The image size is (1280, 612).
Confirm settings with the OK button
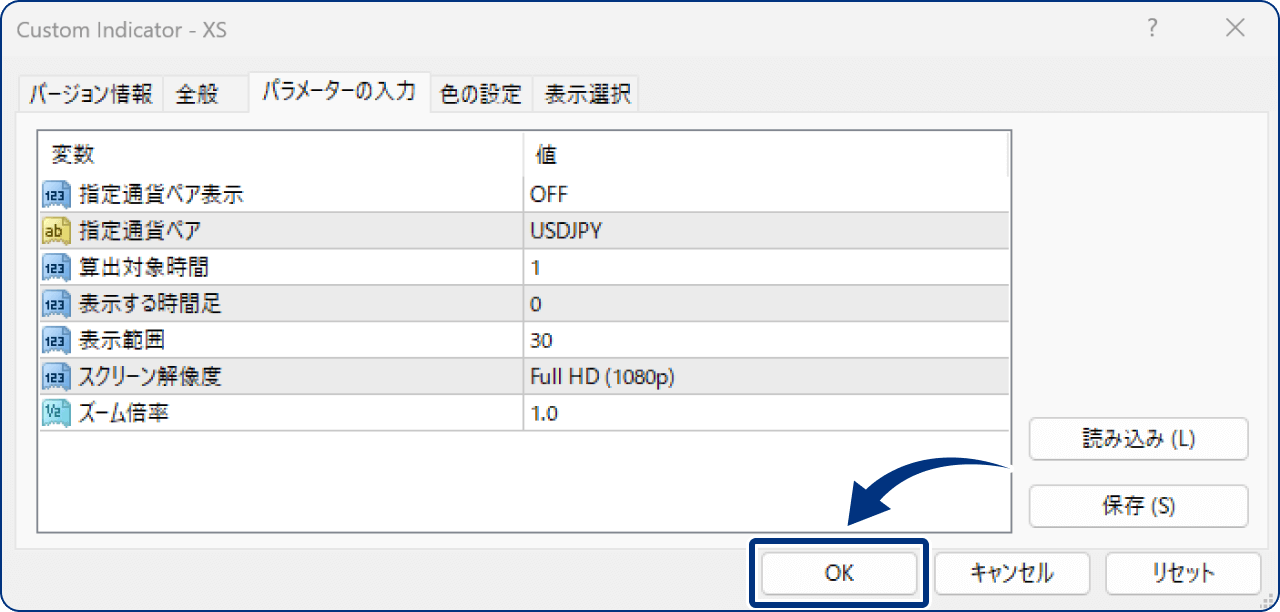[838, 573]
